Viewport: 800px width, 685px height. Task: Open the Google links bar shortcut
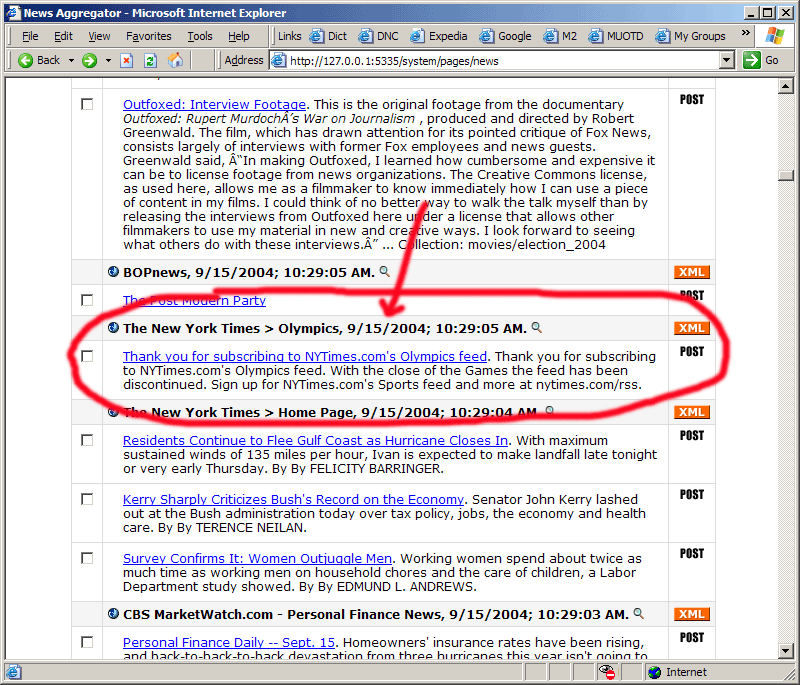(x=506, y=36)
